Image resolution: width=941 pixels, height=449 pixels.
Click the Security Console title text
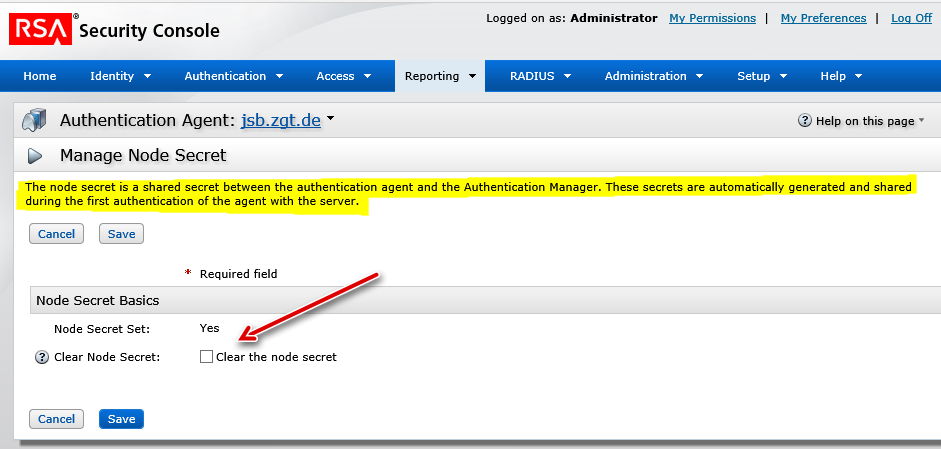(149, 31)
